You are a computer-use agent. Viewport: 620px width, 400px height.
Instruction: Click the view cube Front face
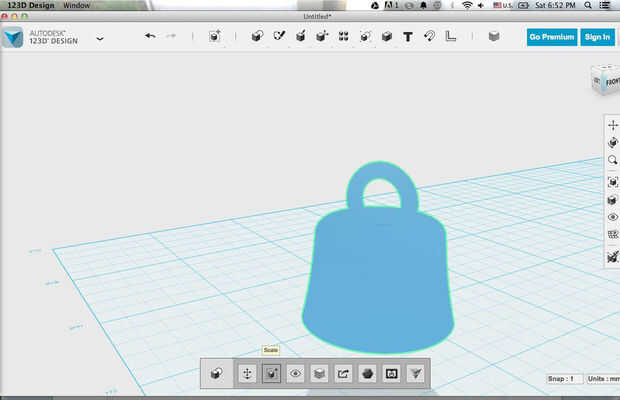(x=612, y=82)
